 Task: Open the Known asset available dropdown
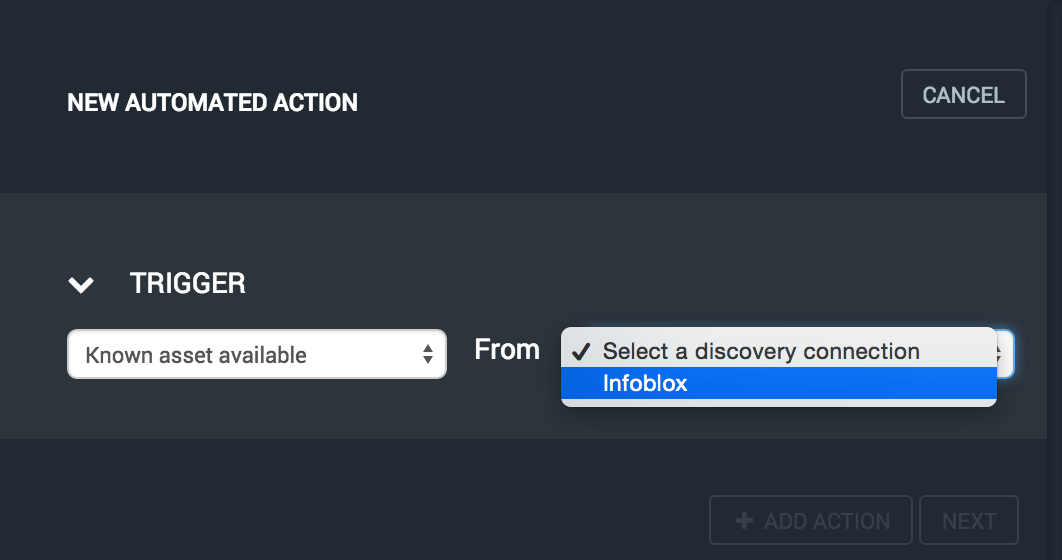[x=256, y=355]
